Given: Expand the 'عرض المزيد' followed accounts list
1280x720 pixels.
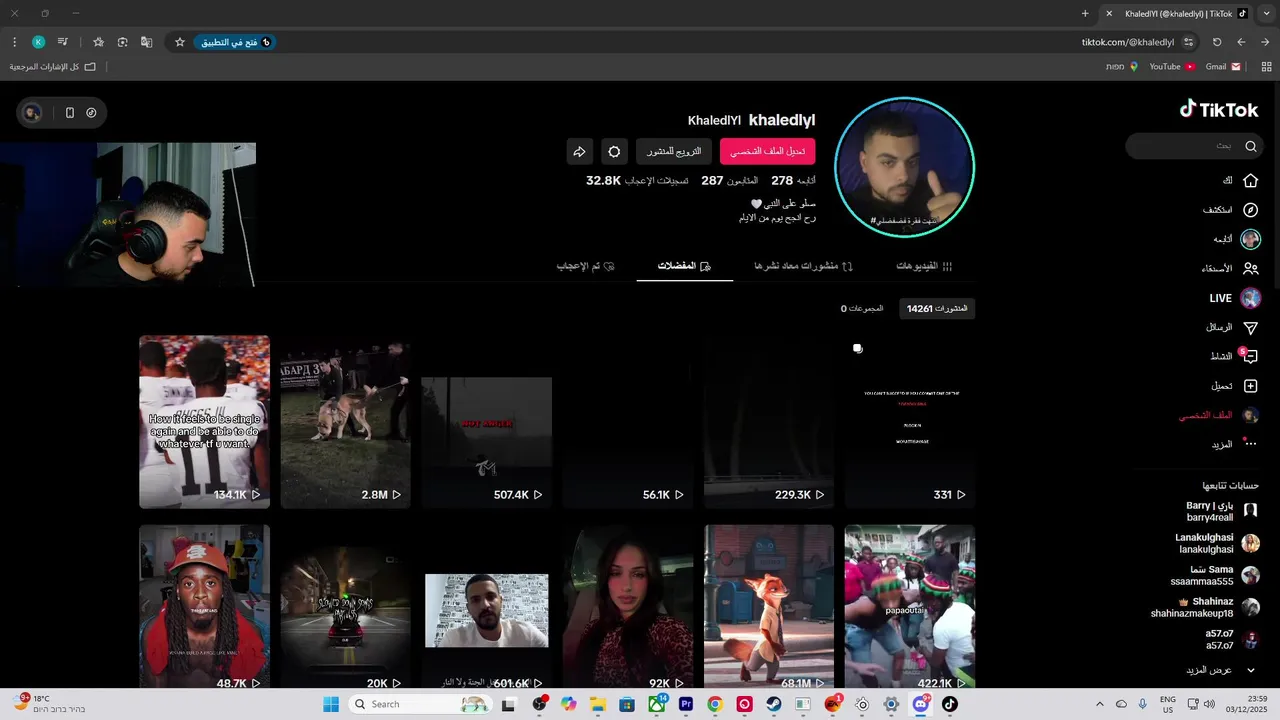Looking at the screenshot, I should 1221,670.
